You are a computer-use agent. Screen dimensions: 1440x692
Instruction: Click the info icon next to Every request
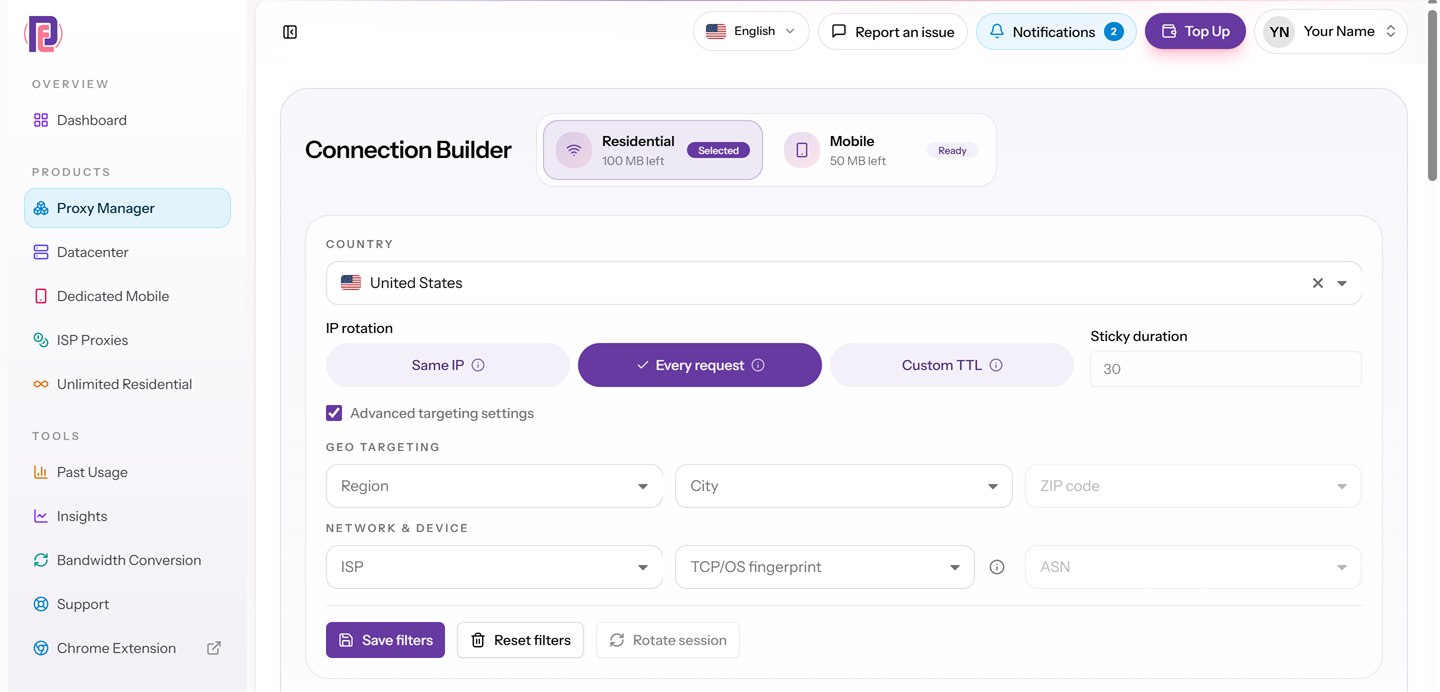click(x=758, y=365)
